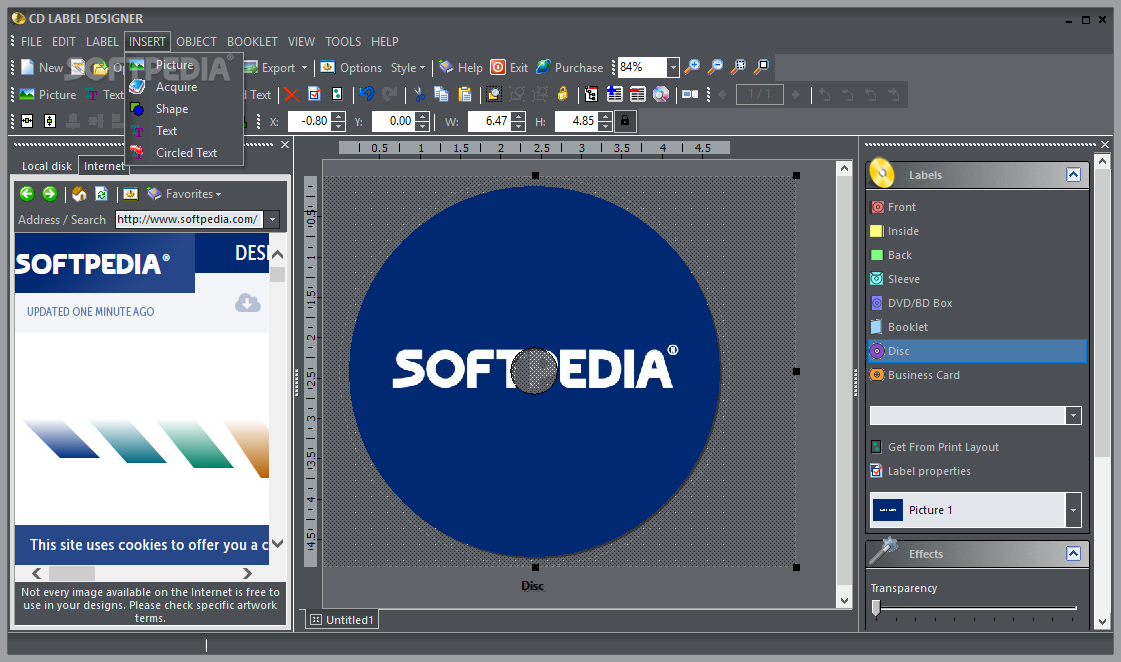Choose Circled Text from Insert menu
1121x662 pixels.
tap(184, 153)
